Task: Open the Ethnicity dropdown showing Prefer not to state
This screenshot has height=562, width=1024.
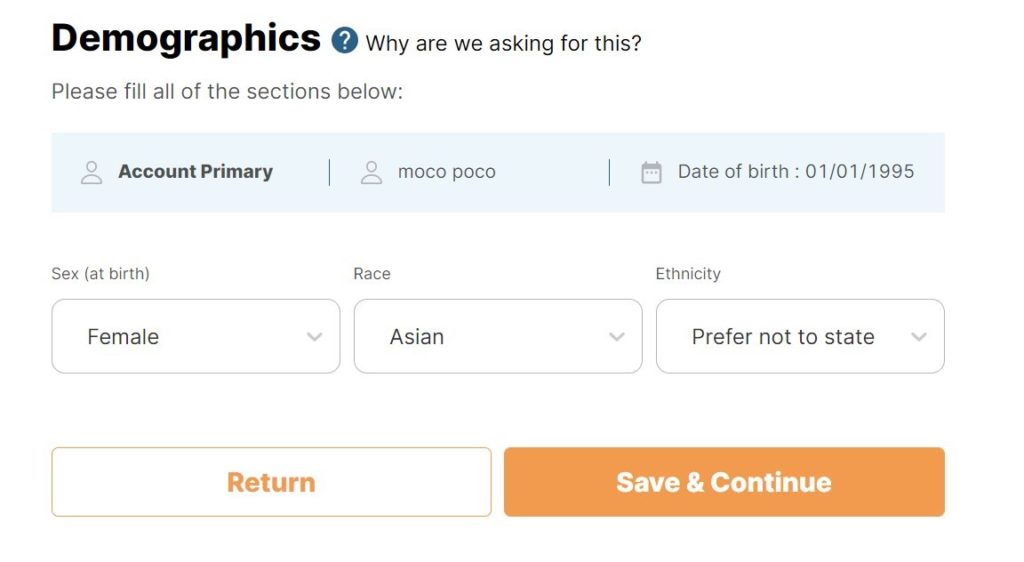Action: 799,336
